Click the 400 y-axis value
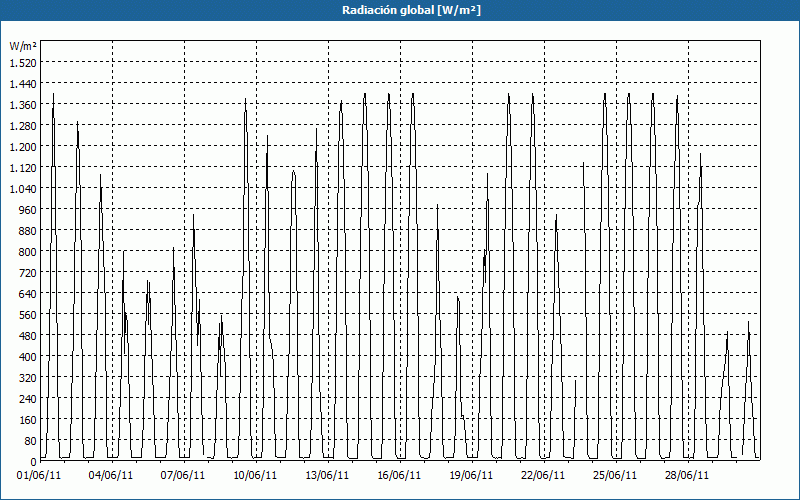800x500 pixels. pos(28,357)
